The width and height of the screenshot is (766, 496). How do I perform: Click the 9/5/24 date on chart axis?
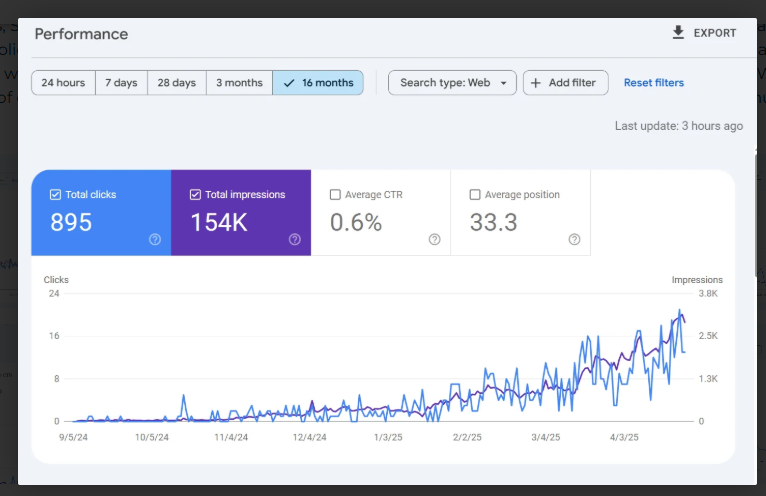coord(73,437)
